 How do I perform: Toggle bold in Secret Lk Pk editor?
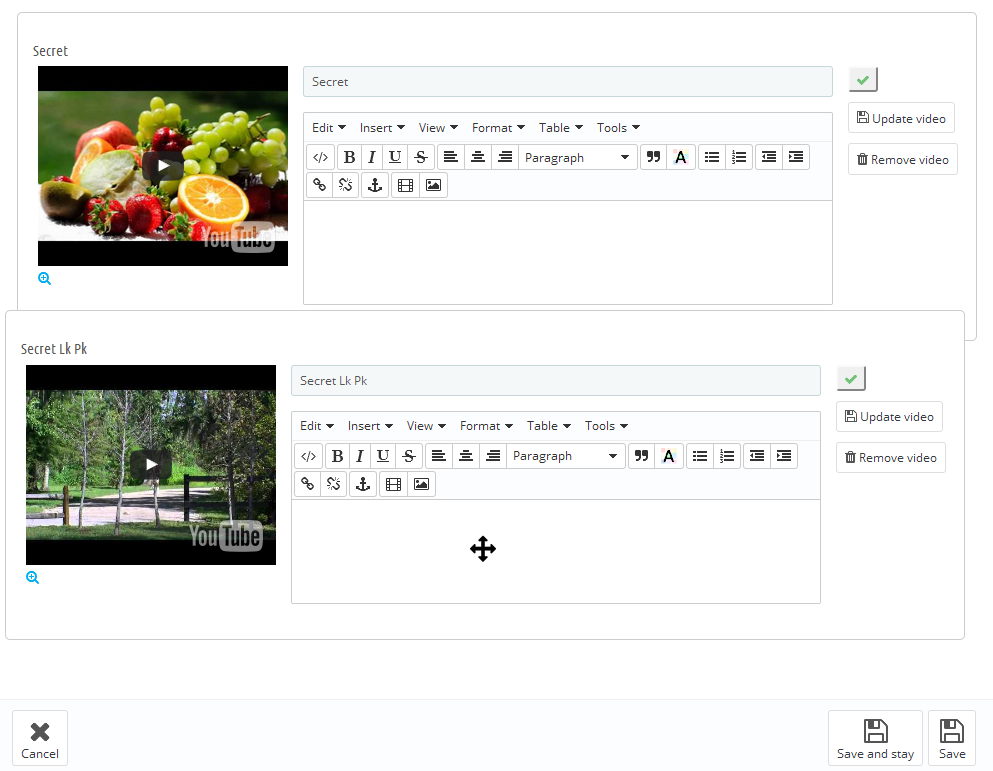click(x=337, y=456)
